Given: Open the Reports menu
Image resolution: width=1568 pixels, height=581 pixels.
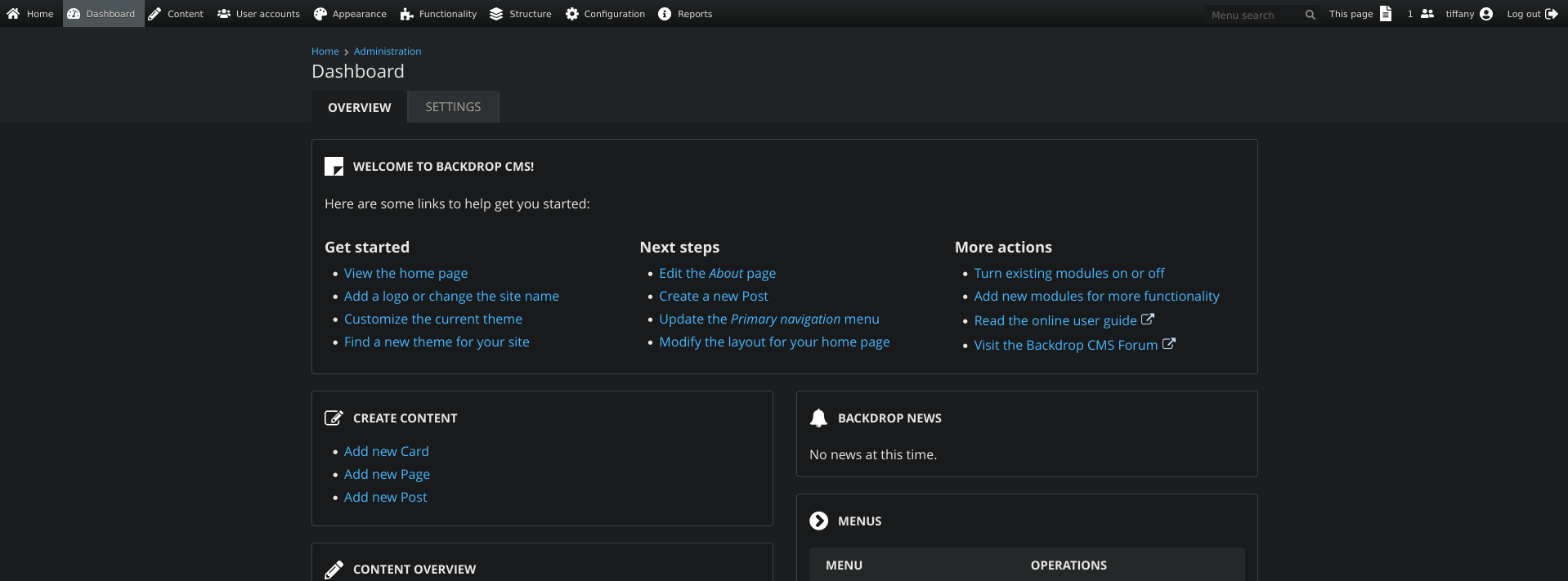Looking at the screenshot, I should pyautogui.click(x=685, y=14).
